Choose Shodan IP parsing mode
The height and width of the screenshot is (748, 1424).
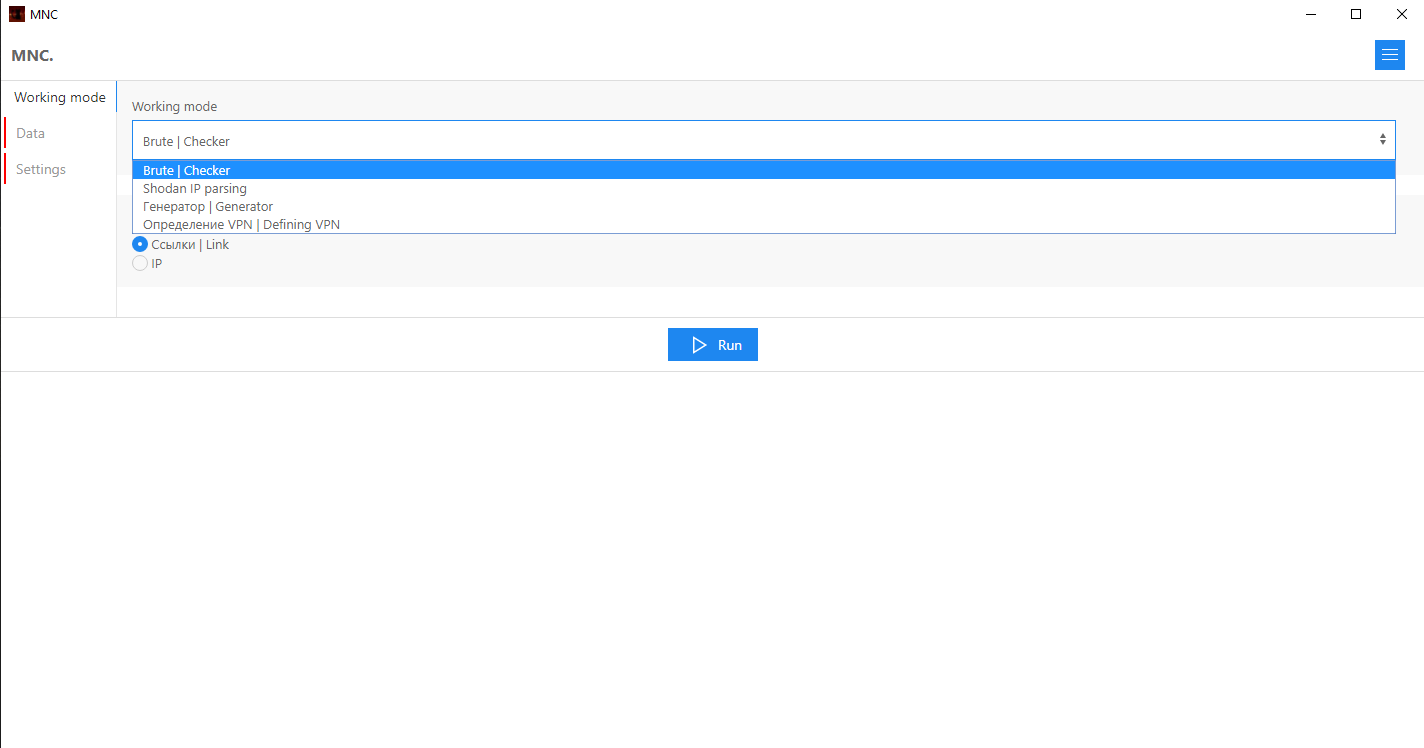(195, 189)
